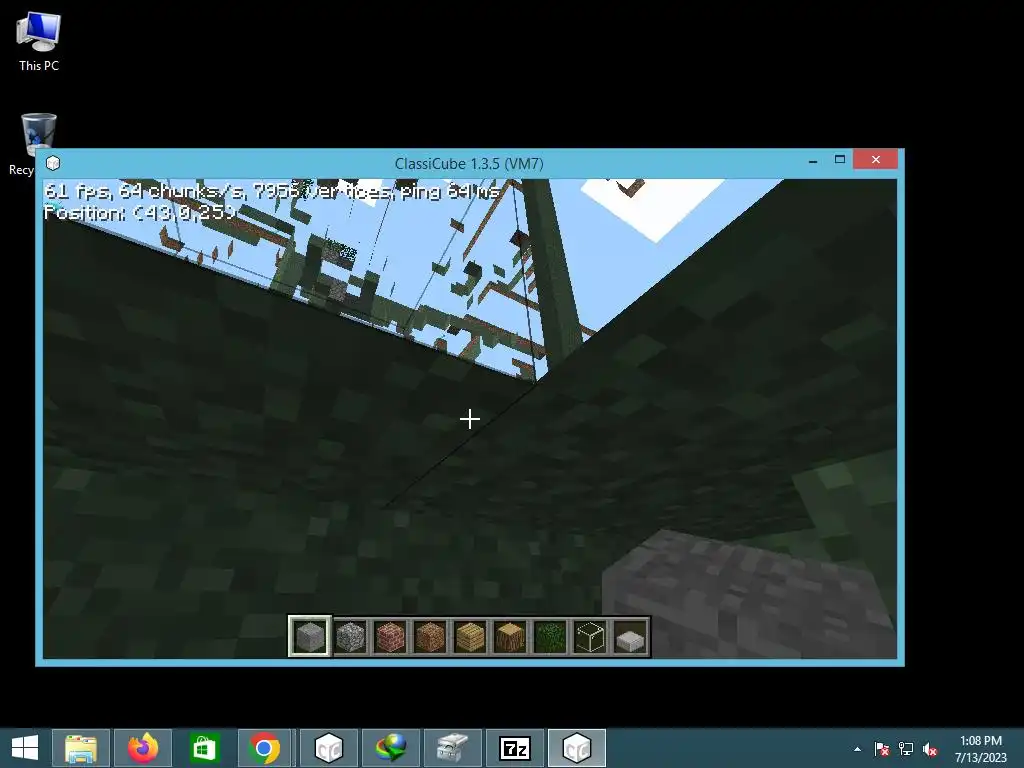The width and height of the screenshot is (1024, 768).
Task: Click the muted volume tray icon
Action: (930, 749)
